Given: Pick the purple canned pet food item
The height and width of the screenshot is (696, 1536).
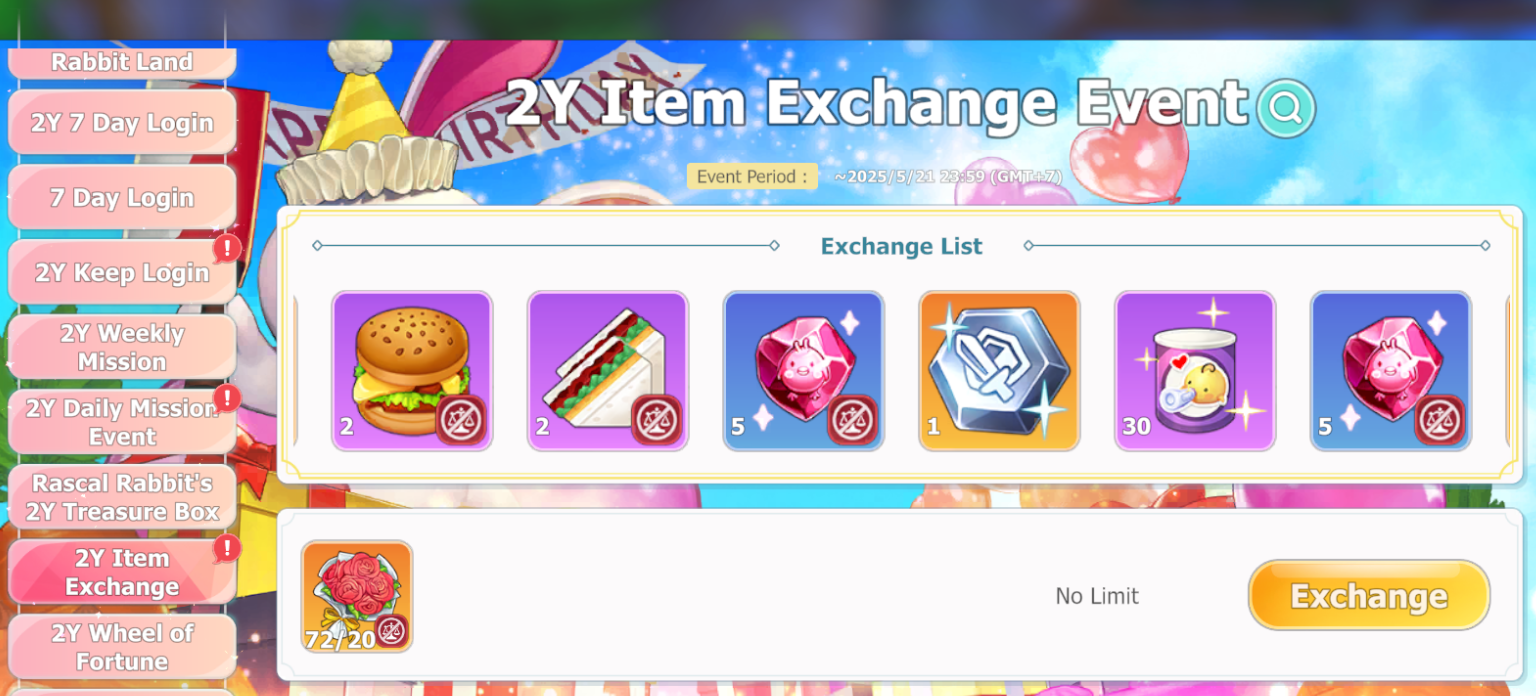Looking at the screenshot, I should point(1195,371).
